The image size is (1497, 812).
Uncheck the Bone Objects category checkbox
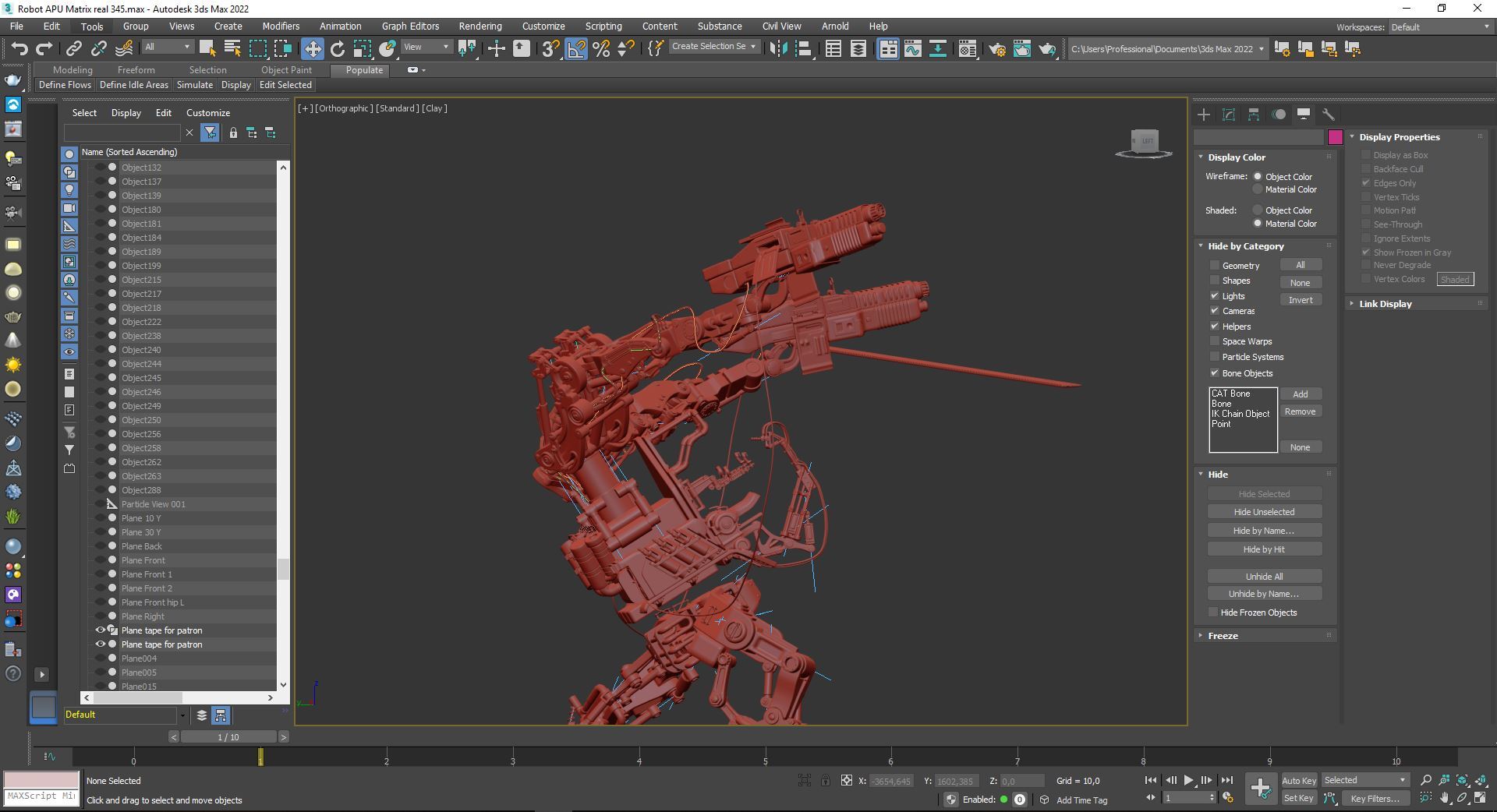coord(1214,373)
